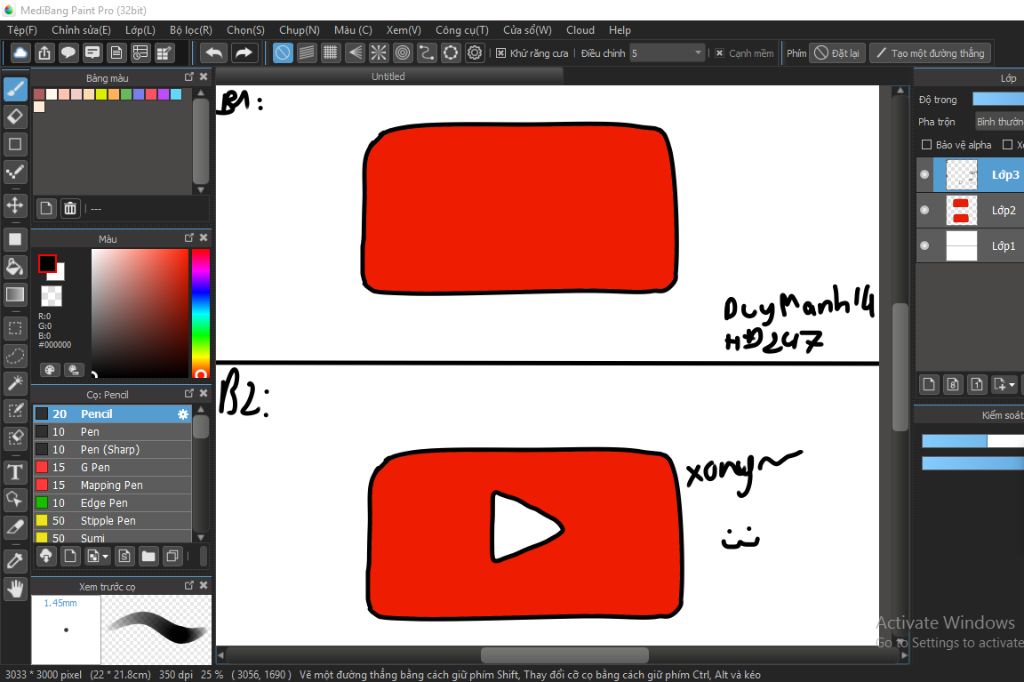Select the Lớp2 layer thumbnail

(961, 210)
